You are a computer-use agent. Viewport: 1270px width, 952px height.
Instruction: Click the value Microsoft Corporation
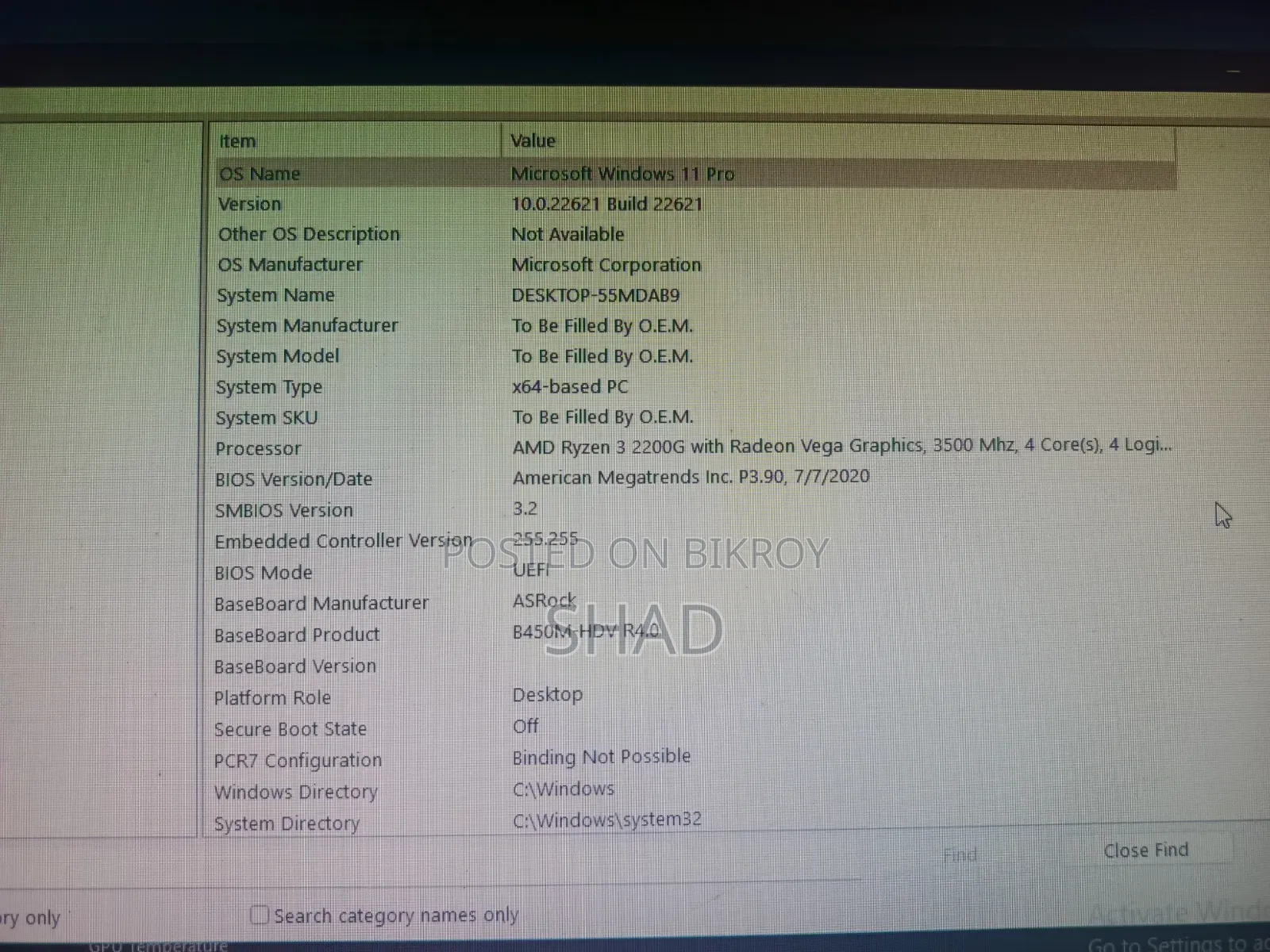point(606,264)
